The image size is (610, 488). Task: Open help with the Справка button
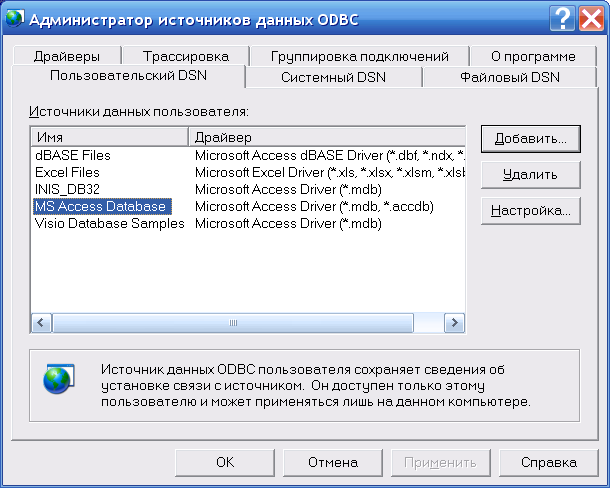click(x=549, y=462)
